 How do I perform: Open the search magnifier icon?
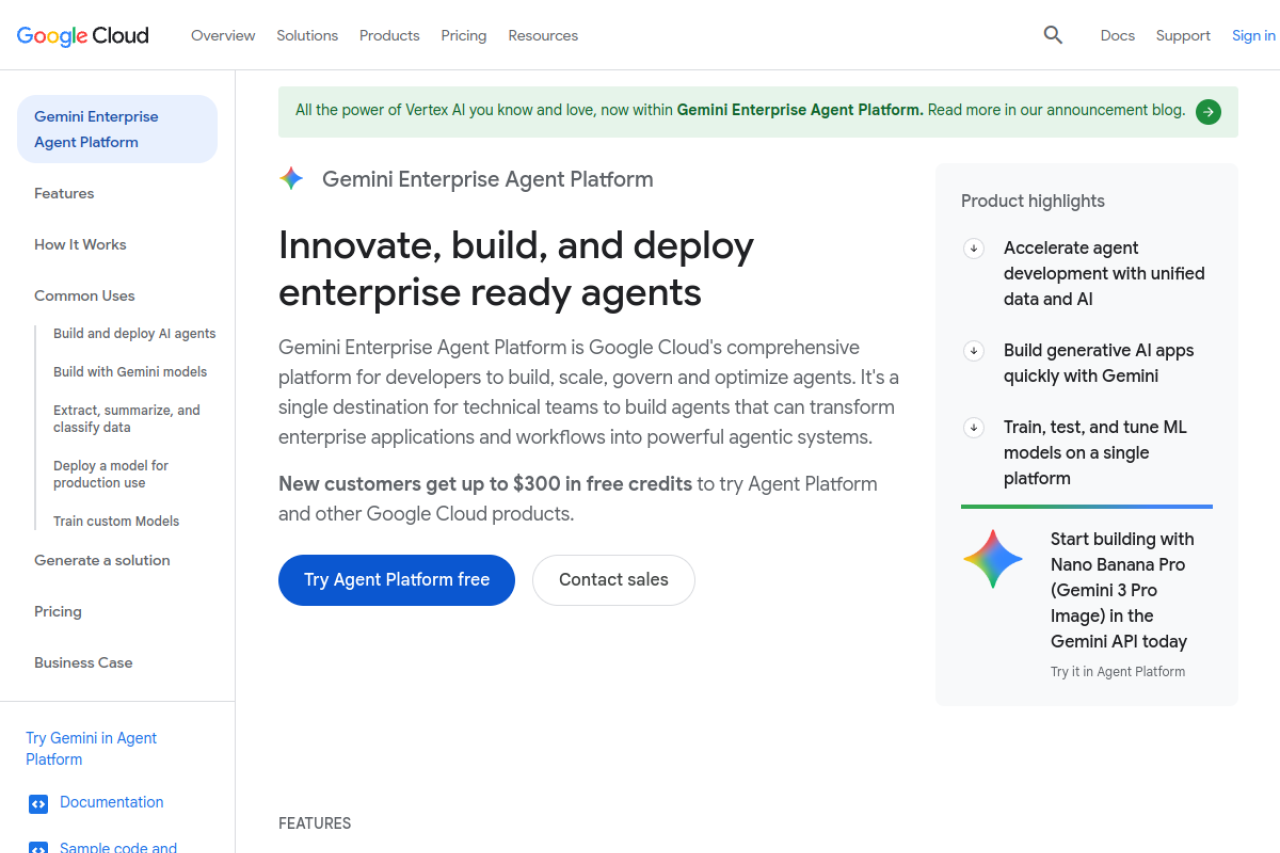tap(1053, 35)
